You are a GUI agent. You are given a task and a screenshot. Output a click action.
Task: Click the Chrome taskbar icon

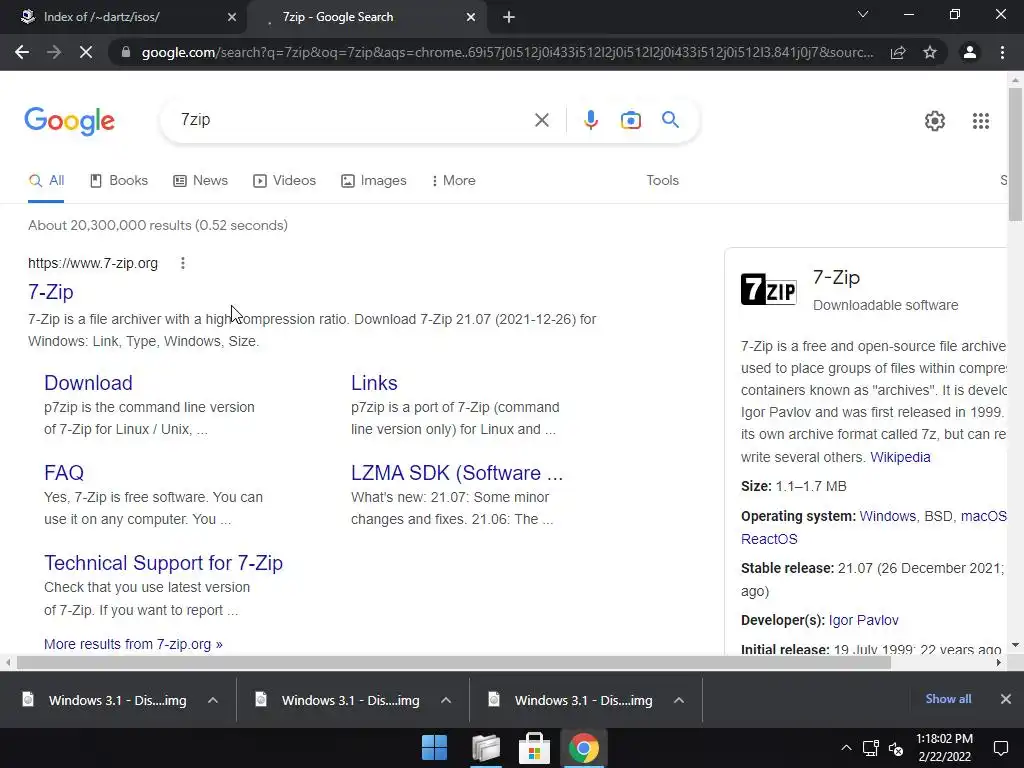tap(584, 748)
